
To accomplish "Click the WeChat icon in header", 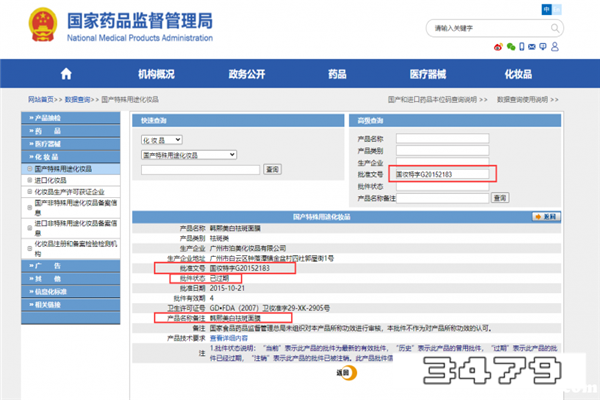I will point(512,46).
